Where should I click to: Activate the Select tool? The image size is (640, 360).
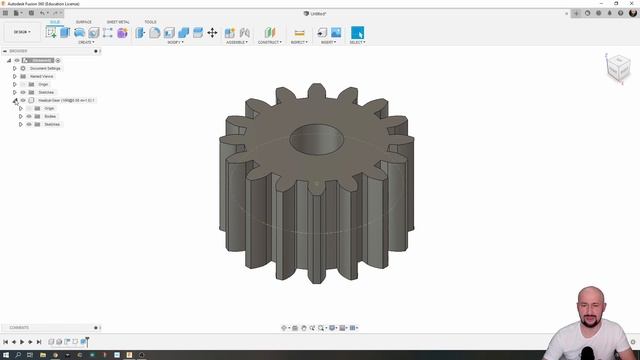tap(357, 33)
